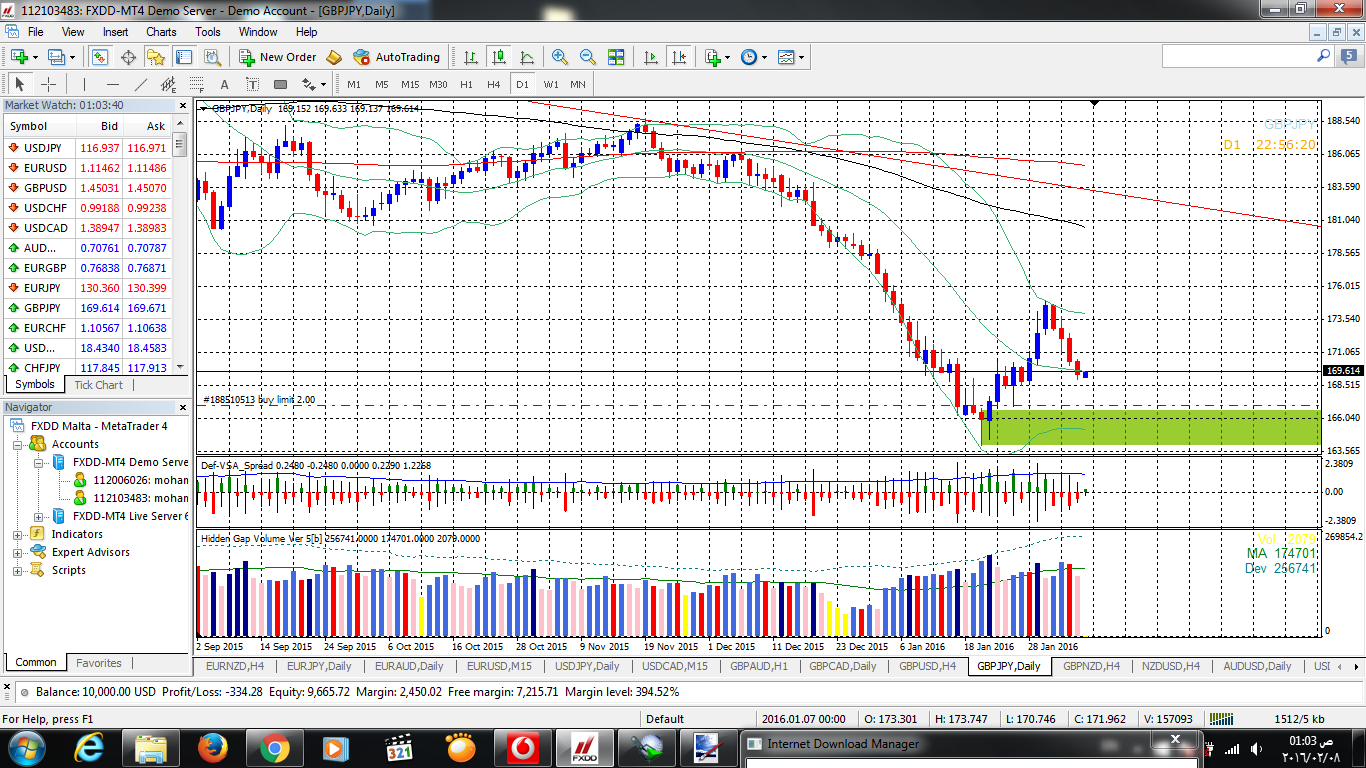The image size is (1366, 768).
Task: Collapse the Accounts tree node
Action: pyautogui.click(x=19, y=444)
